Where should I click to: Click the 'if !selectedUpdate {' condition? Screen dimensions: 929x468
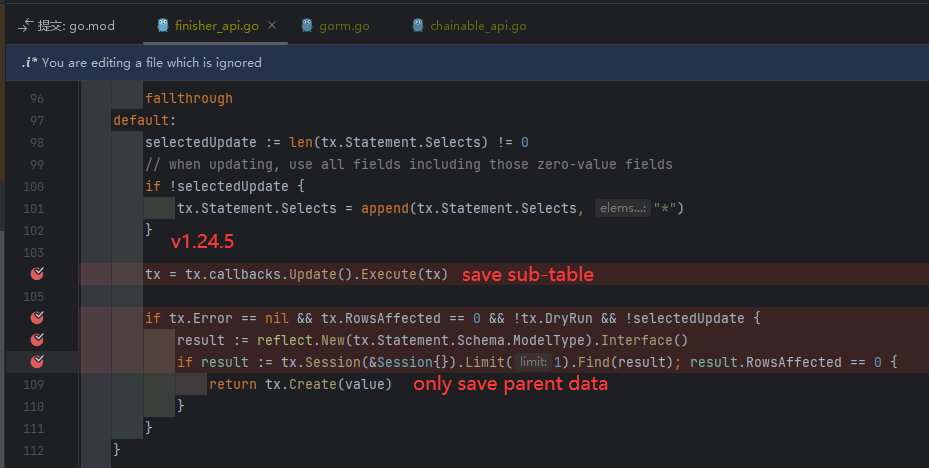pos(225,186)
